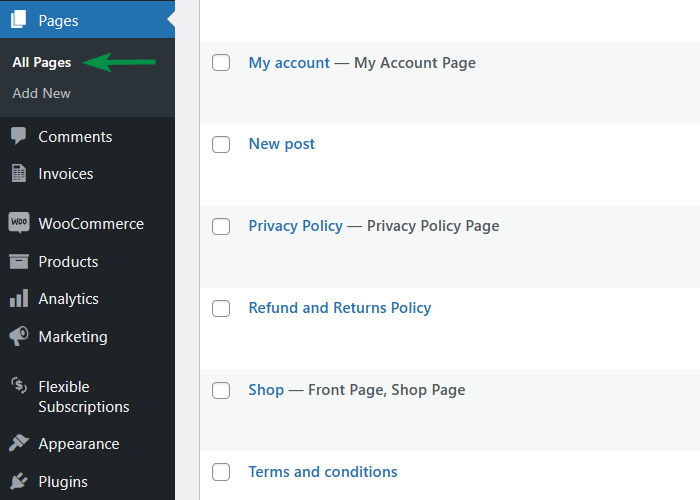Check the Privacy Policy page checkbox
Screen dimensions: 700x500
coord(221,226)
